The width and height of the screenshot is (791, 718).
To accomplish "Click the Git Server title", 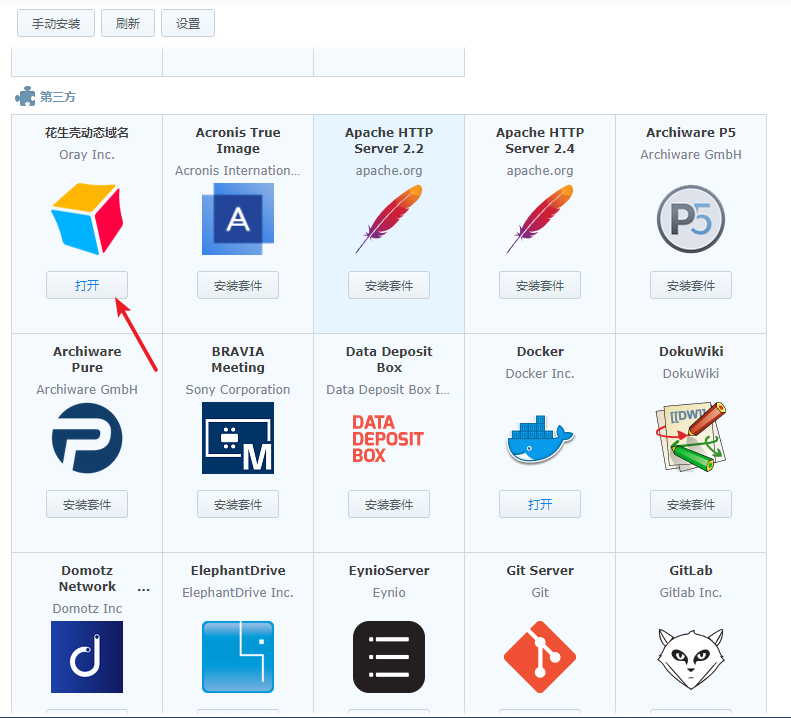I will pyautogui.click(x=540, y=570).
